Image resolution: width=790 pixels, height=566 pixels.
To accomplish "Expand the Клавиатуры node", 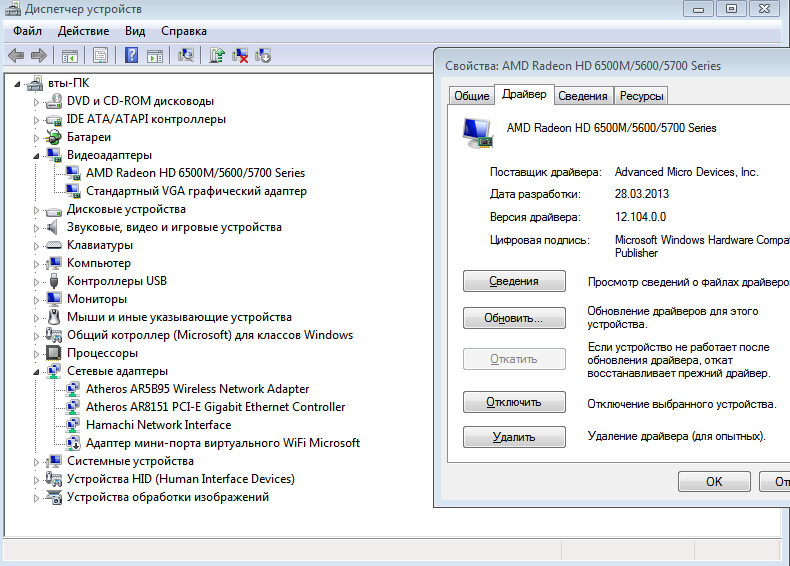I will pyautogui.click(x=36, y=246).
